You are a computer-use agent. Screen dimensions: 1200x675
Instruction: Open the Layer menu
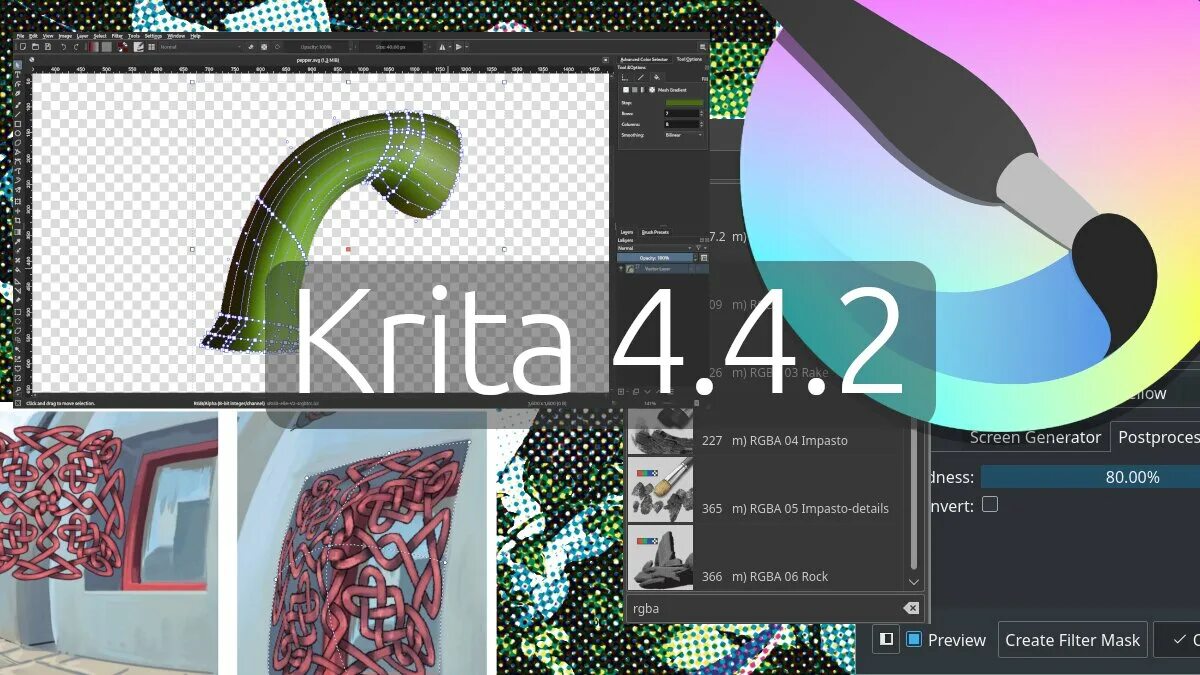click(x=82, y=36)
